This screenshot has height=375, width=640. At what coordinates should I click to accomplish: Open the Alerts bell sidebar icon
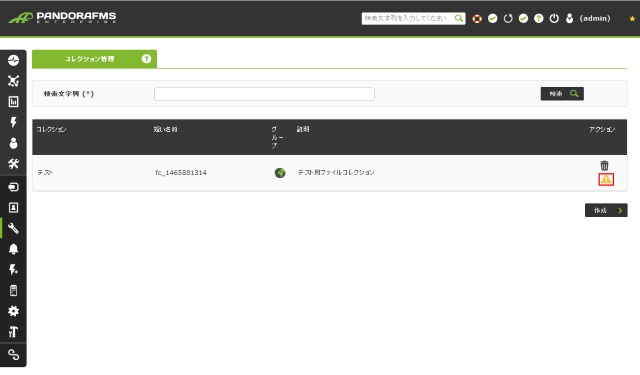13,249
